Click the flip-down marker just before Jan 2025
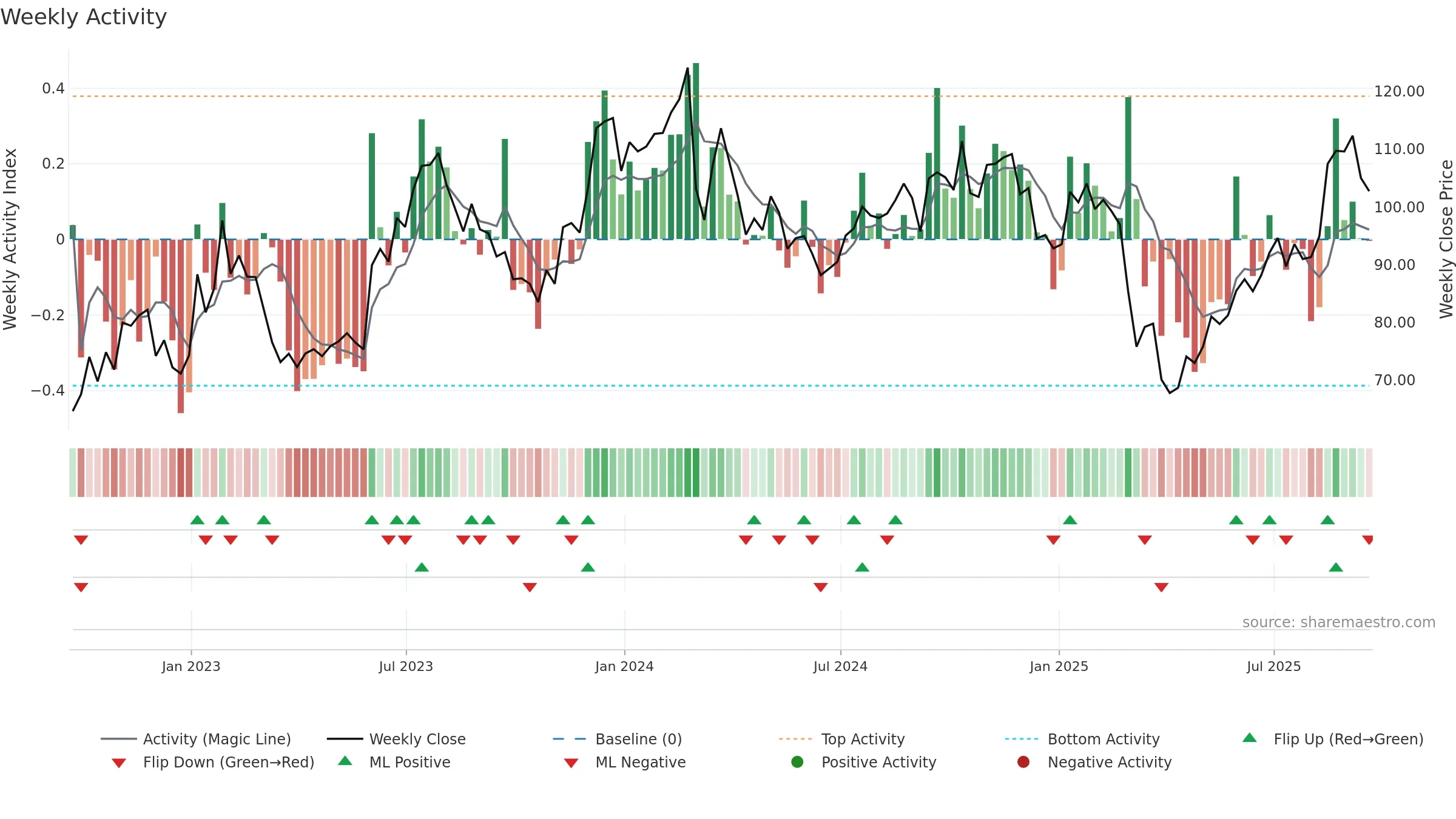Screen dimensions: 1456x819 (x=1053, y=540)
